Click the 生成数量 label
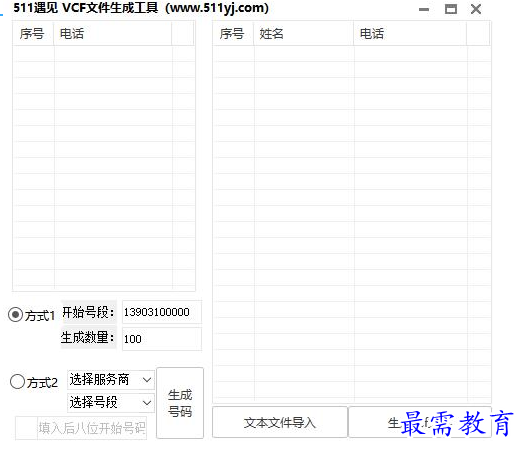The width and height of the screenshot is (522, 455). point(88,338)
